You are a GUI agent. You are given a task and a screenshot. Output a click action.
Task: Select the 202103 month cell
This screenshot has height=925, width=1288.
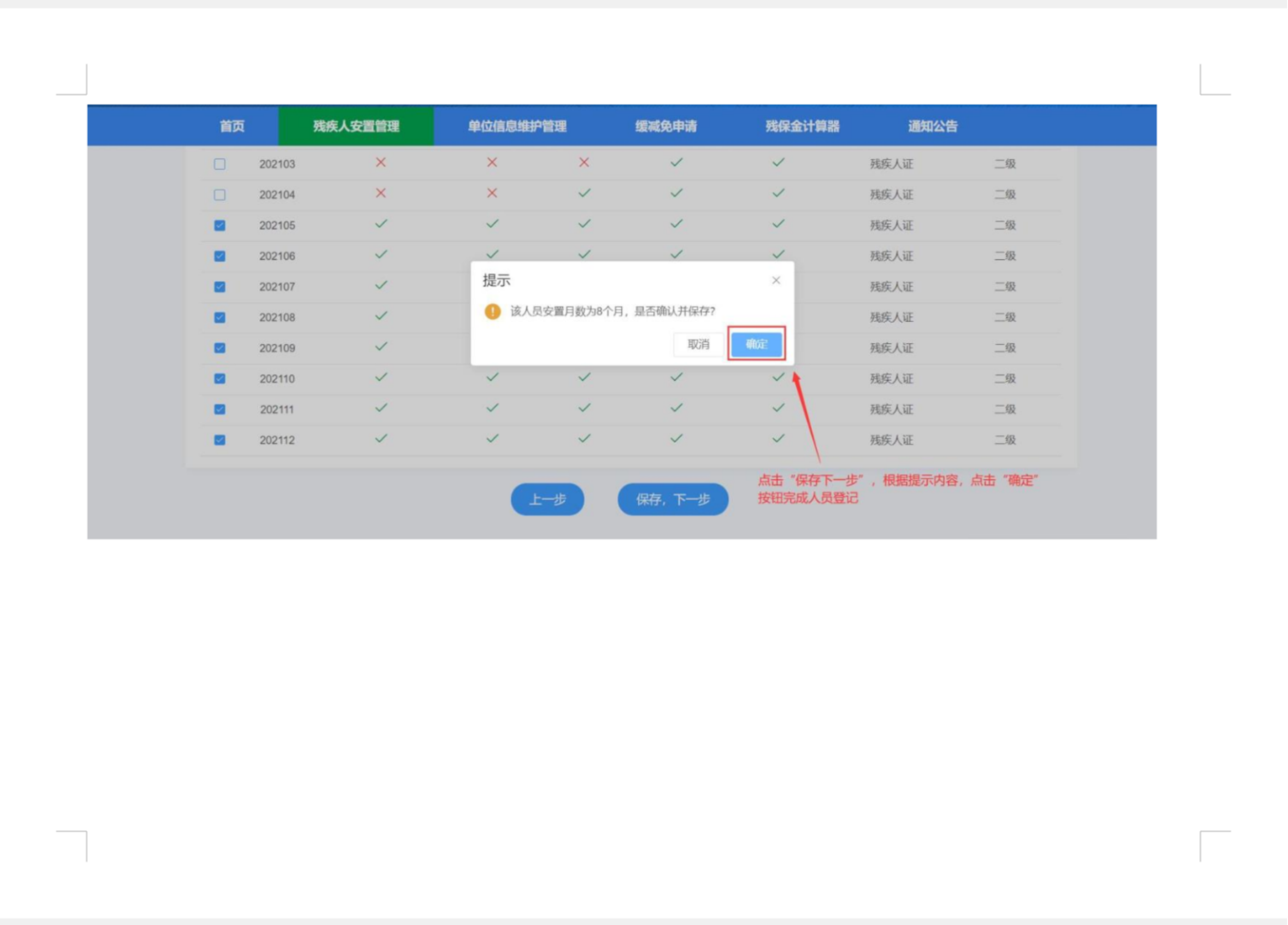pyautogui.click(x=277, y=164)
